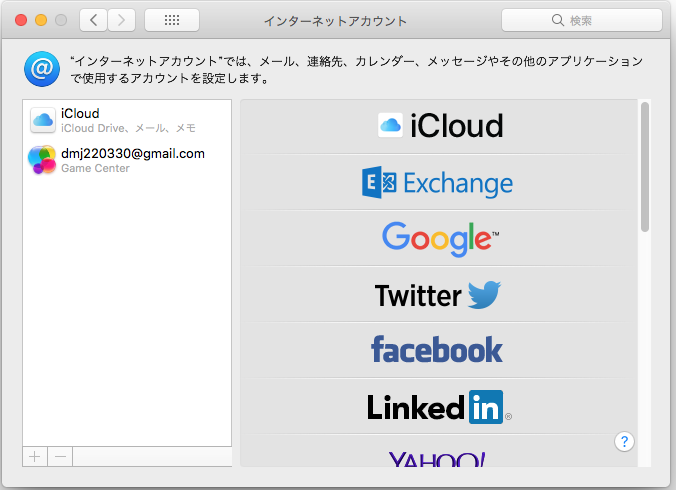Viewport: 676px width, 490px height.
Task: Click the blue @ Internet Accounts icon
Action: pyautogui.click(x=42, y=69)
